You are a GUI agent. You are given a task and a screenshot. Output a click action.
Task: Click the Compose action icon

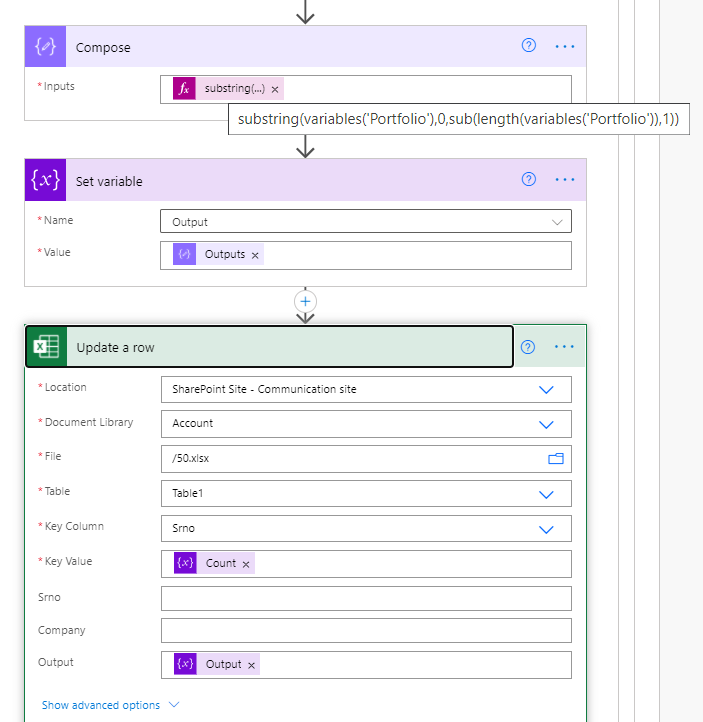[47, 47]
